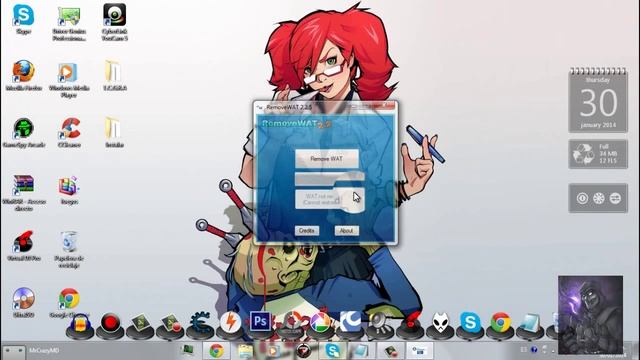Click the RemoveWAT progress bar
The height and width of the screenshot is (360, 640).
pos(329,178)
